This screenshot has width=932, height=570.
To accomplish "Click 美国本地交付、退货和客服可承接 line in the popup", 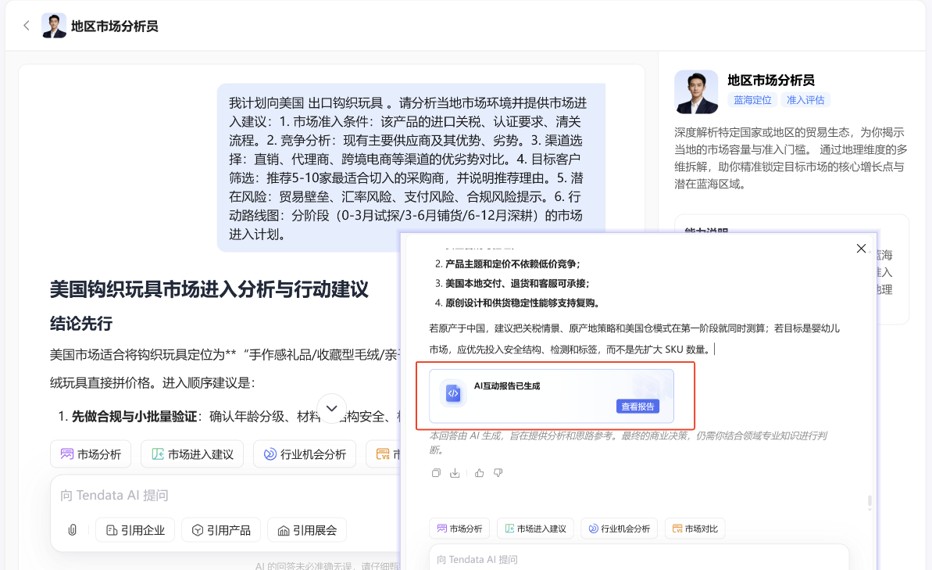I will pos(517,284).
